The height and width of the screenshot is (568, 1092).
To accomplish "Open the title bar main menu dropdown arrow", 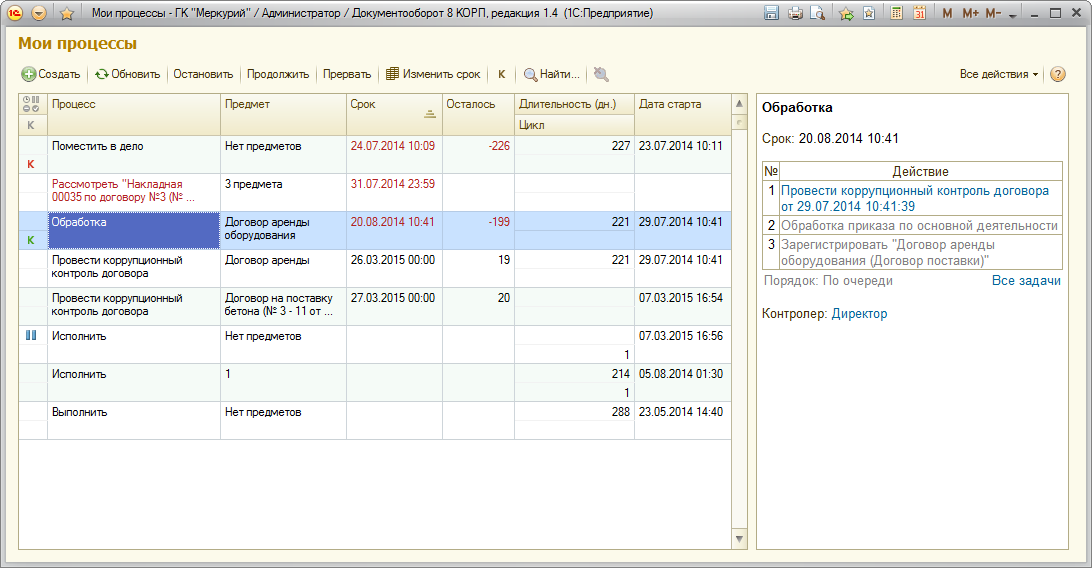I will (40, 13).
